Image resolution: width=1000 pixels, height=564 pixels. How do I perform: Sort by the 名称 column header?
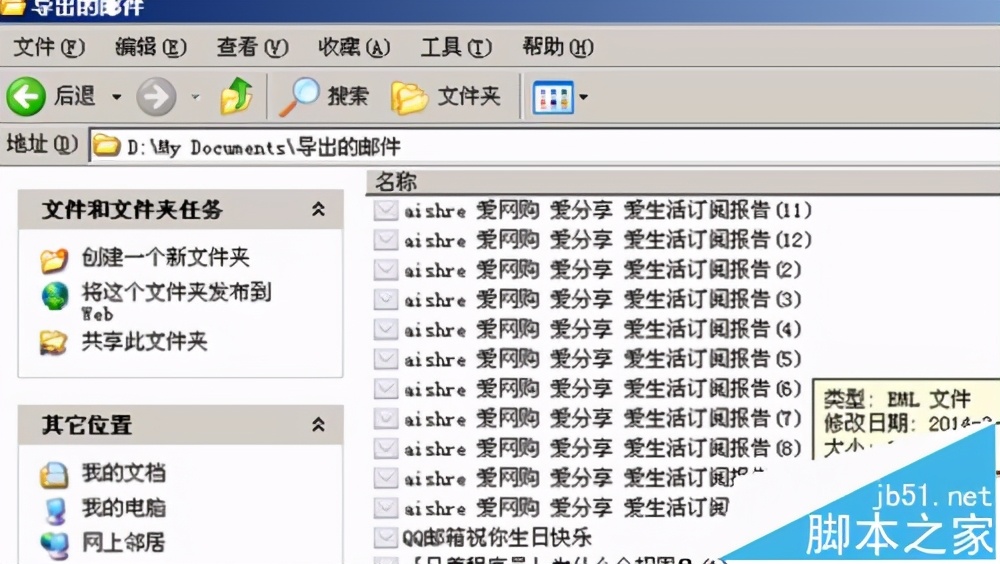pyautogui.click(x=683, y=182)
